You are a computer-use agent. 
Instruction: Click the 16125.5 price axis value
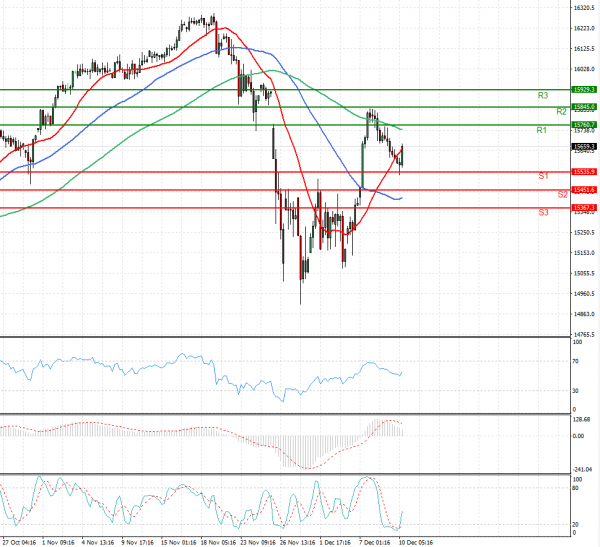click(x=584, y=49)
